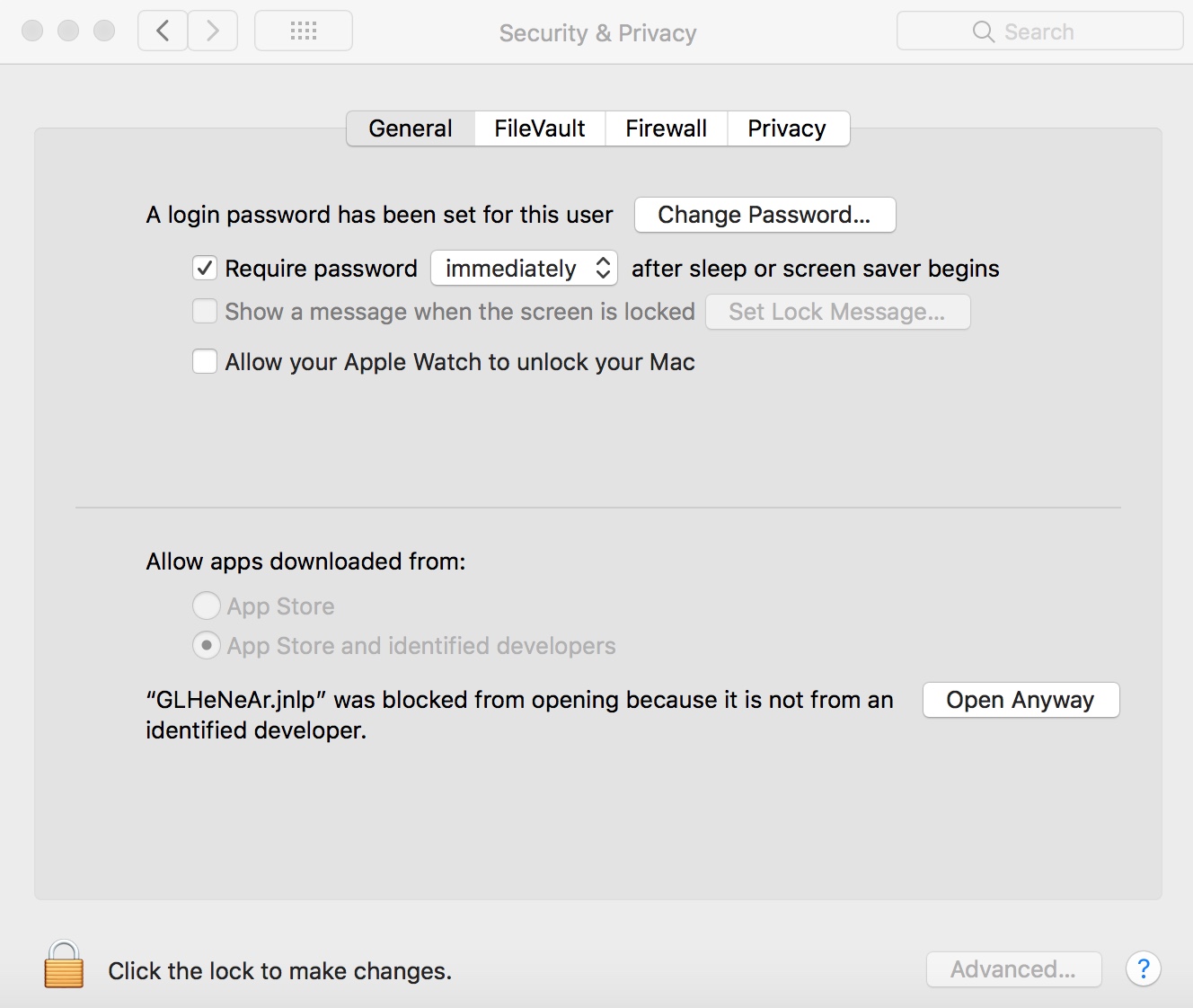
Task: Click the login password has been set label
Action: (x=379, y=215)
